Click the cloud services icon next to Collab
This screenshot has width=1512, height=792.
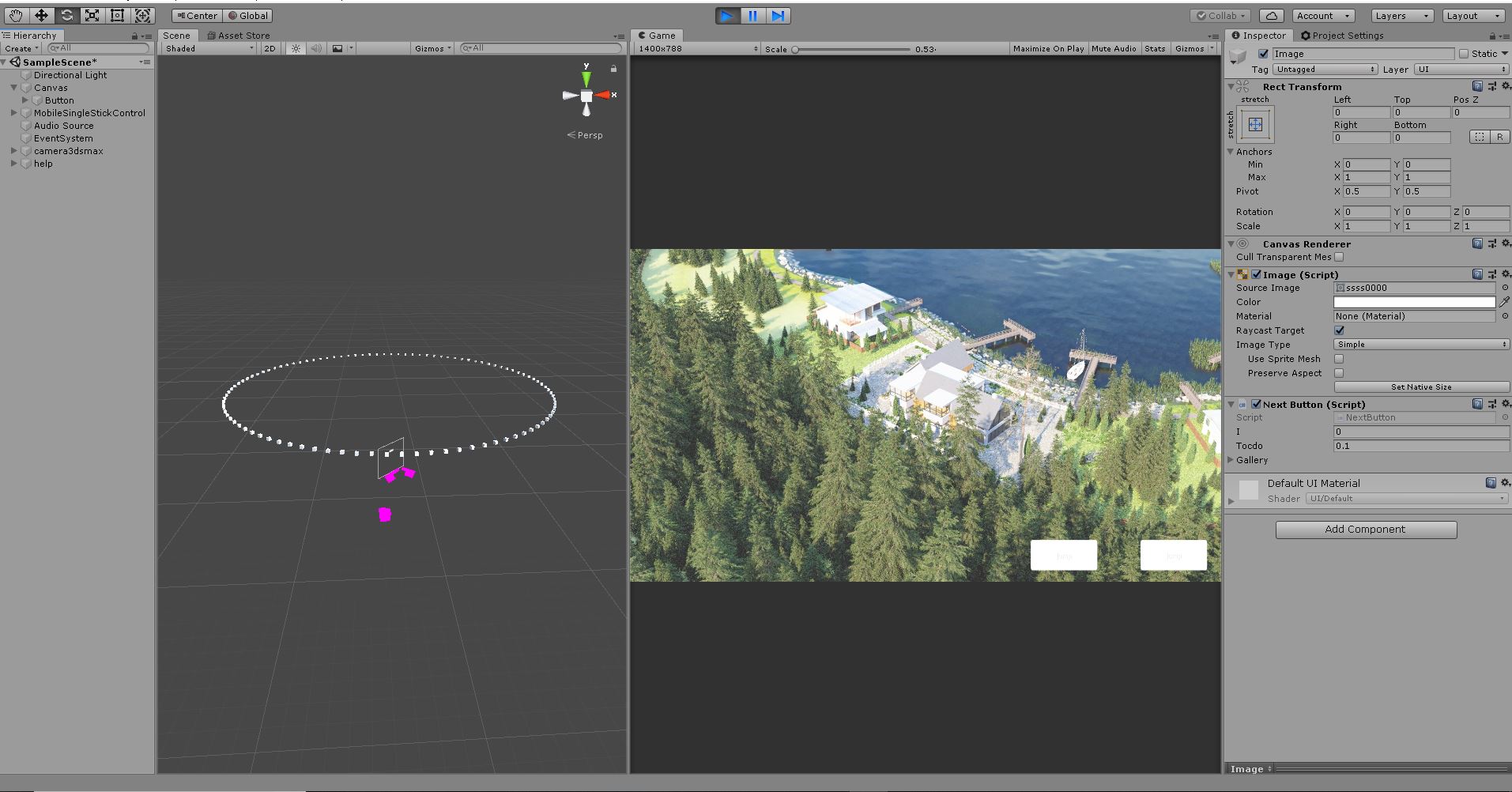pos(1269,15)
